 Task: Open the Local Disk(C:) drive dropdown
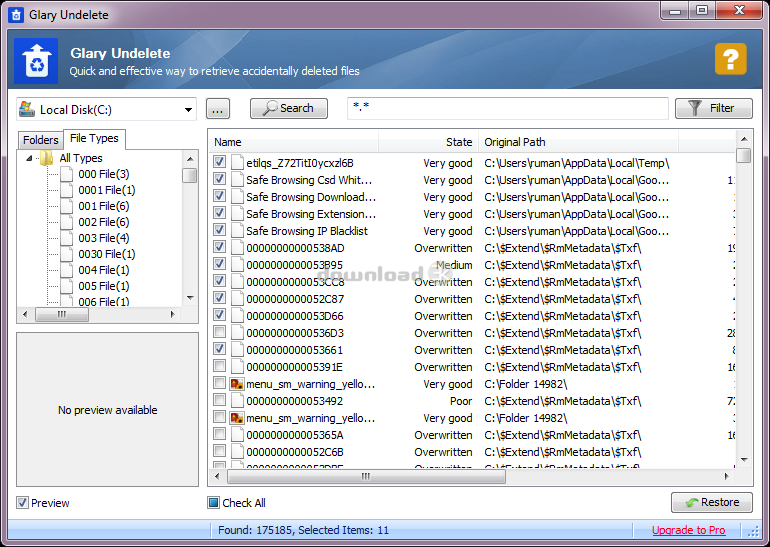188,109
